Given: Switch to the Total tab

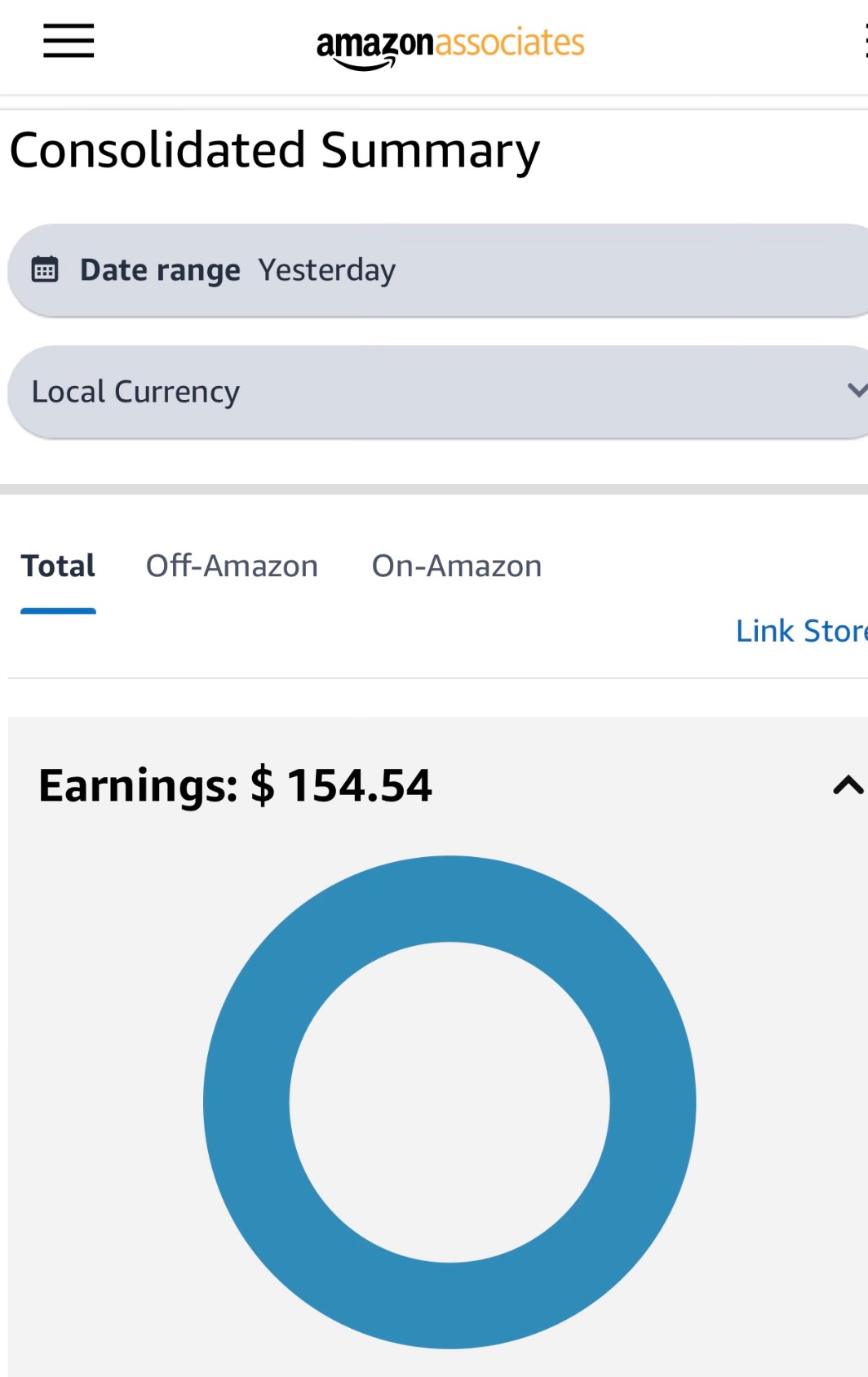Looking at the screenshot, I should point(58,566).
